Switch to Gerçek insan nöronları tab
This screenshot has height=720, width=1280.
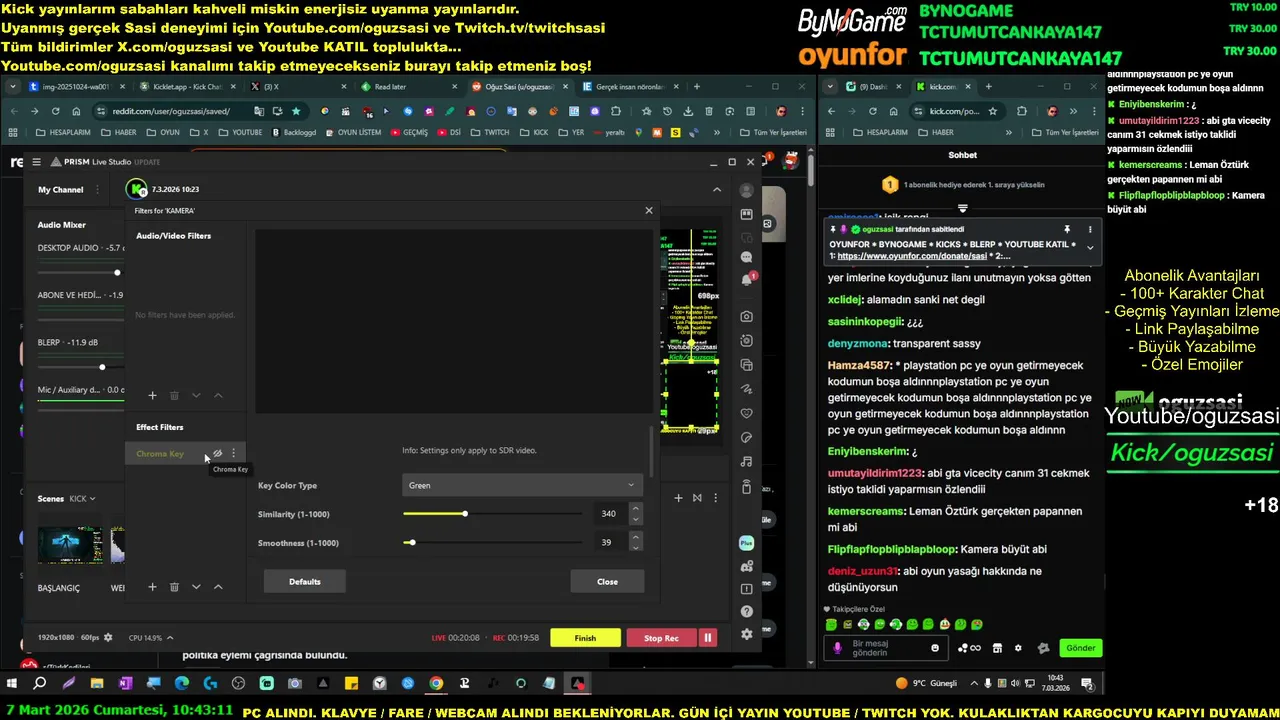[x=630, y=87]
